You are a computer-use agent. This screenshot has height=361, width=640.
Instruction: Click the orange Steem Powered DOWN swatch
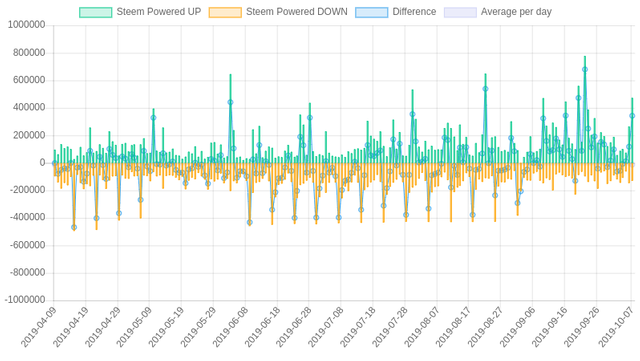coord(225,12)
